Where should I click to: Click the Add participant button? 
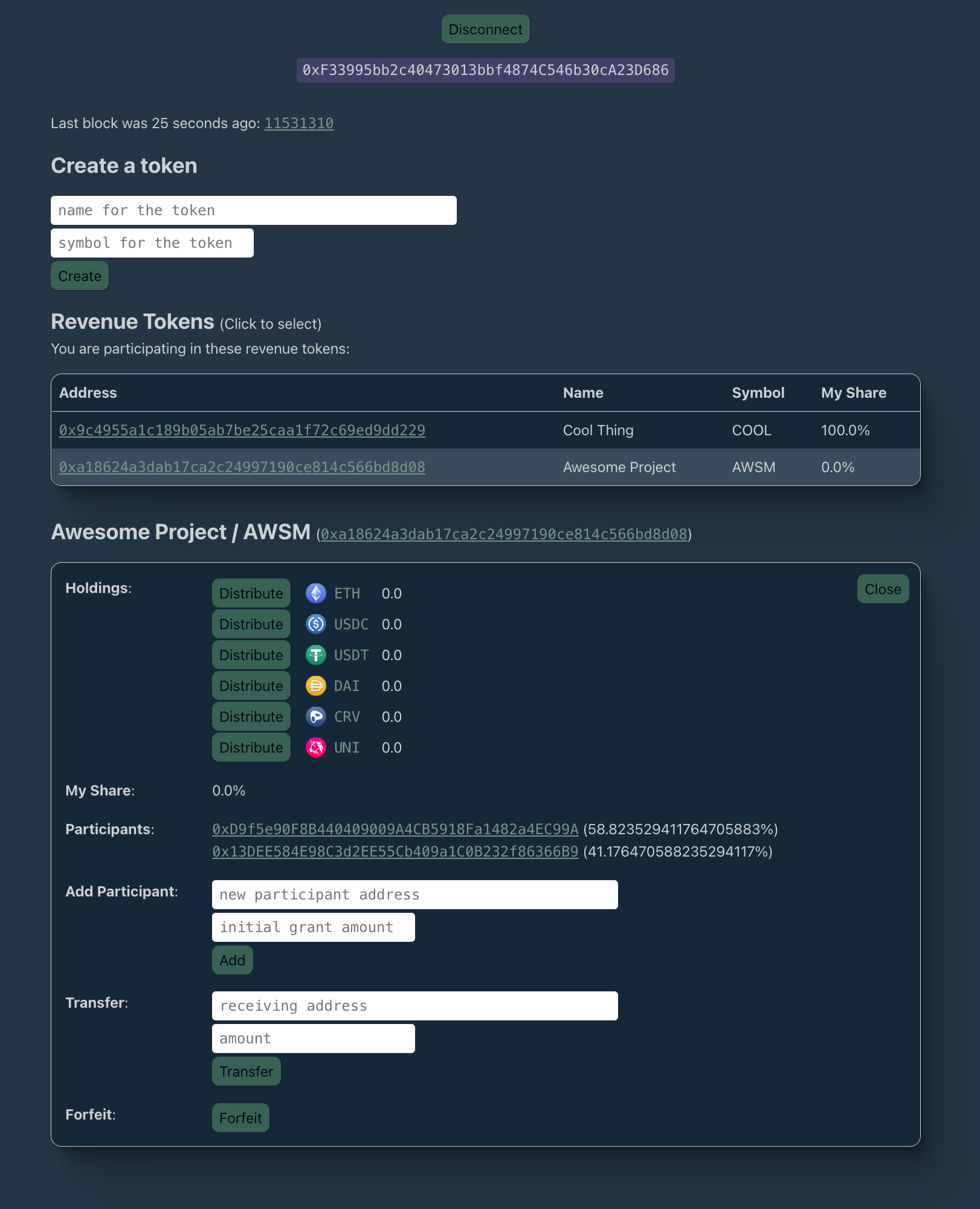pyautogui.click(x=233, y=961)
